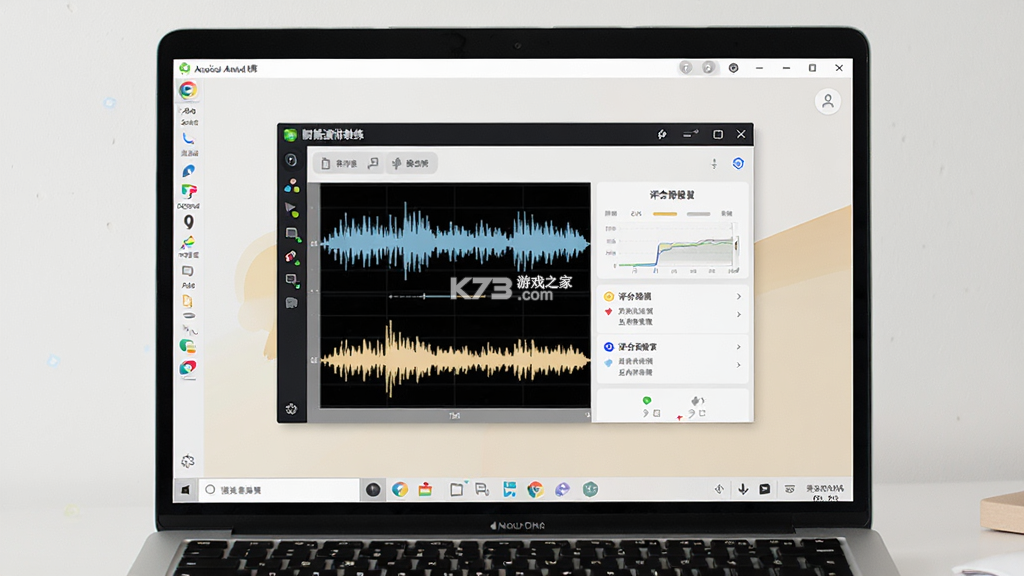Click the colorful C logo in the outer sidebar
The height and width of the screenshot is (576, 1024).
(188, 89)
